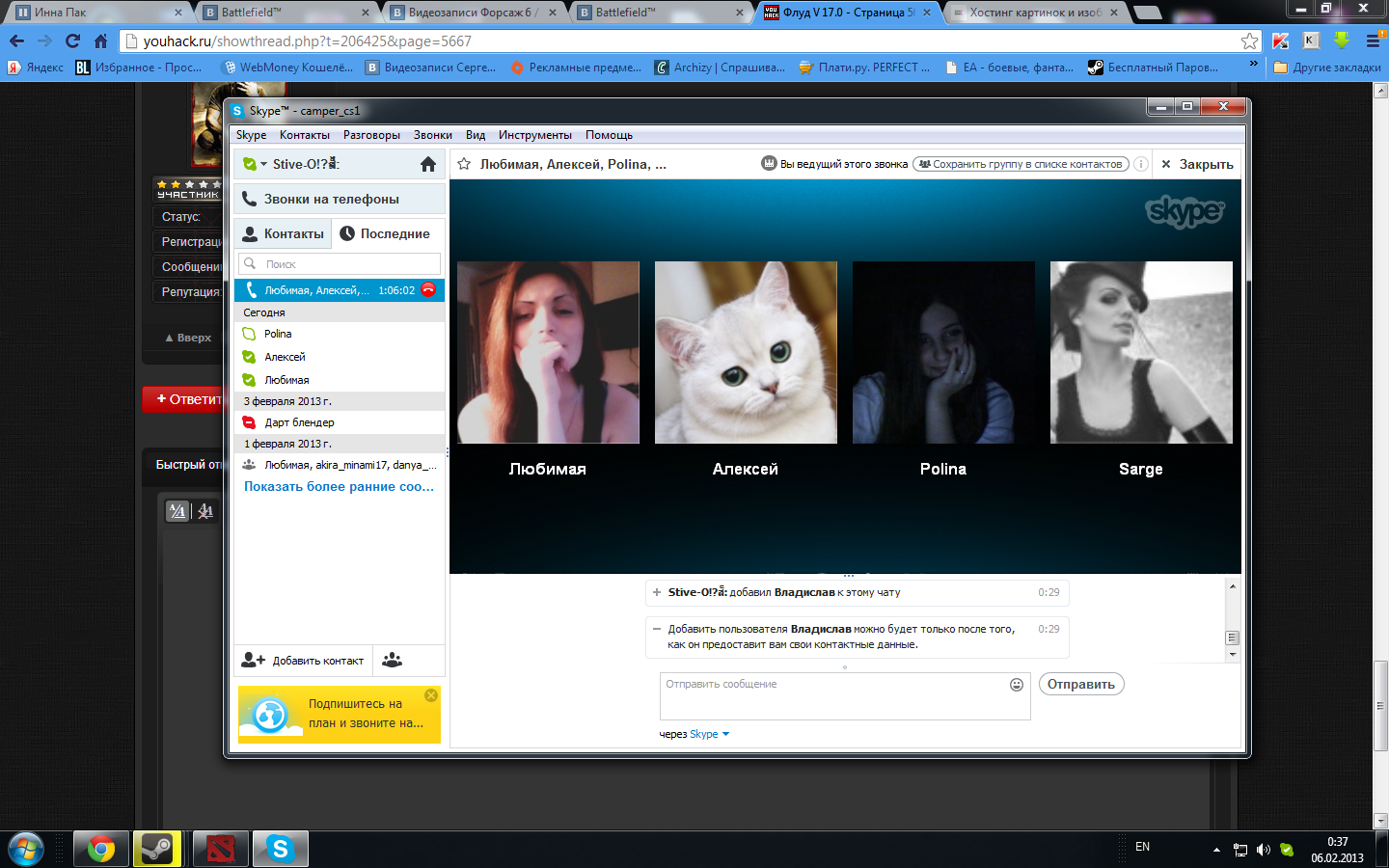Viewport: 1389px width, 868px height.
Task: Click create group icon beside Add contact
Action: pyautogui.click(x=392, y=661)
